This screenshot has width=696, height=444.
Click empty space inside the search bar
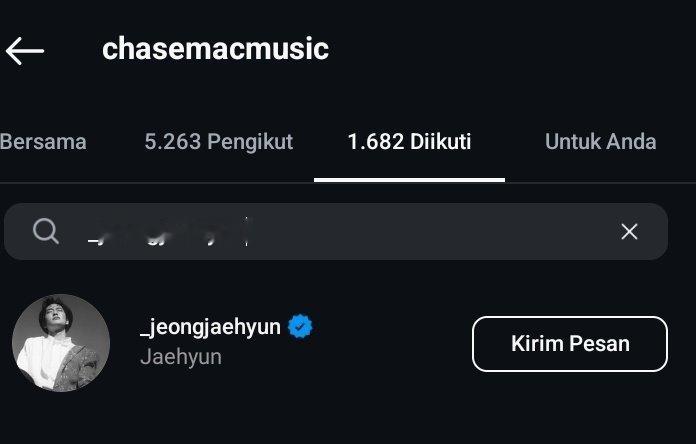click(431, 231)
